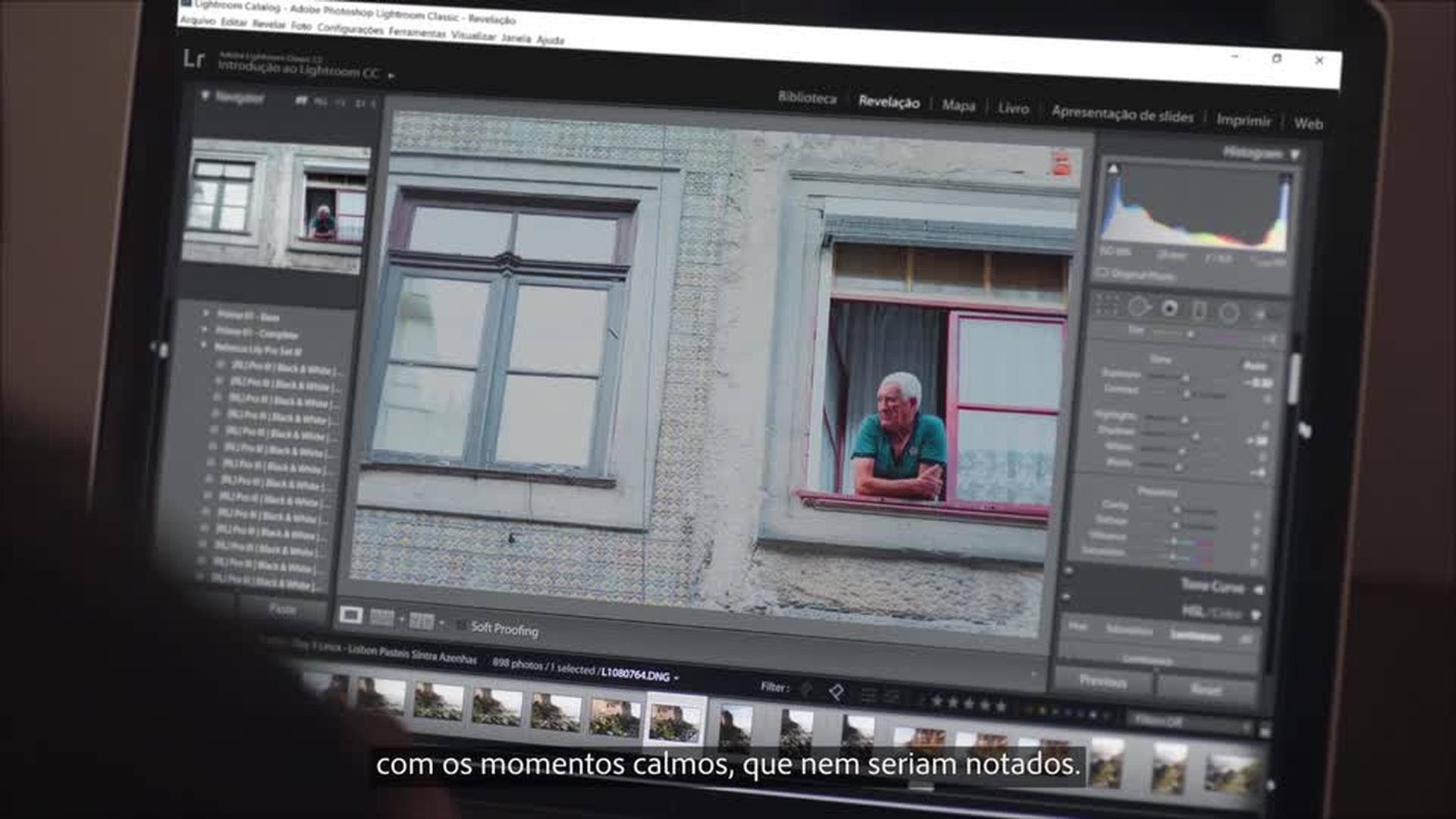1456x819 pixels.
Task: Switch to the Biblioteca module
Action: (807, 98)
